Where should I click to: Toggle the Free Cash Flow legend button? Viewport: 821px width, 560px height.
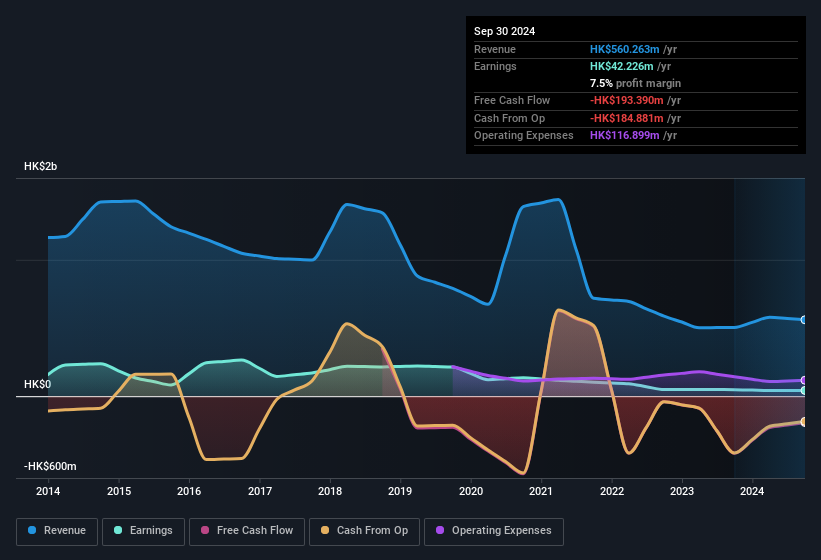click(247, 531)
